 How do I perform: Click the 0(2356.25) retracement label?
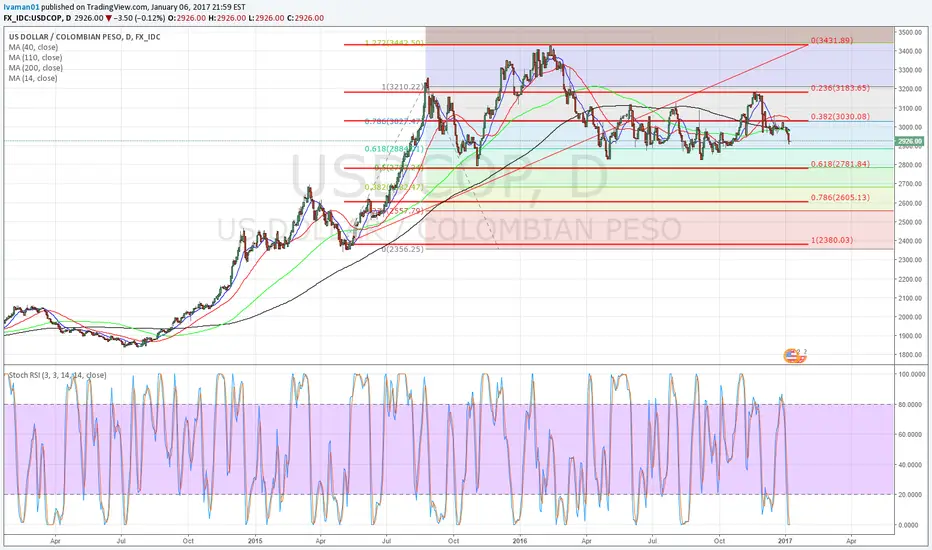pyautogui.click(x=402, y=249)
